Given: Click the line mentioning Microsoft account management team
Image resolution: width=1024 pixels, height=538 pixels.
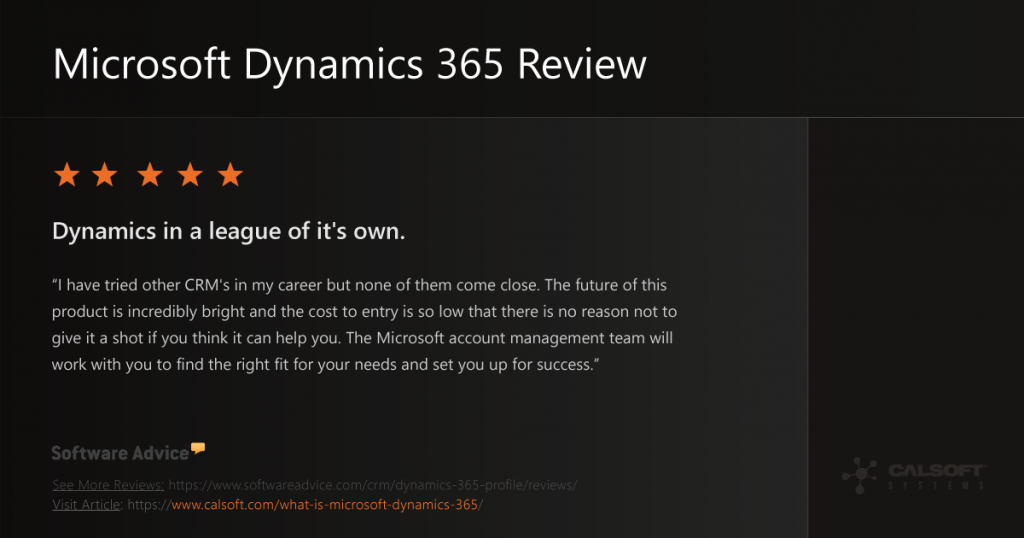Looking at the screenshot, I should (362, 338).
